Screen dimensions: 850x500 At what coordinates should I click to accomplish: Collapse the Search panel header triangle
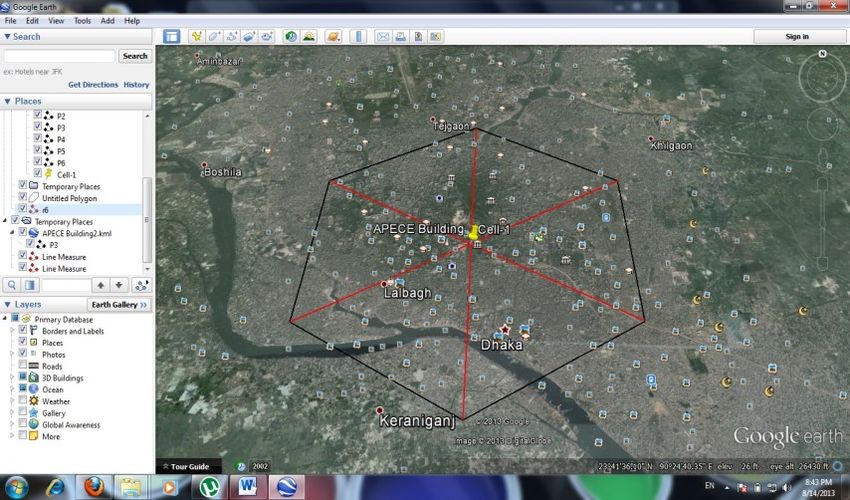coord(7,36)
